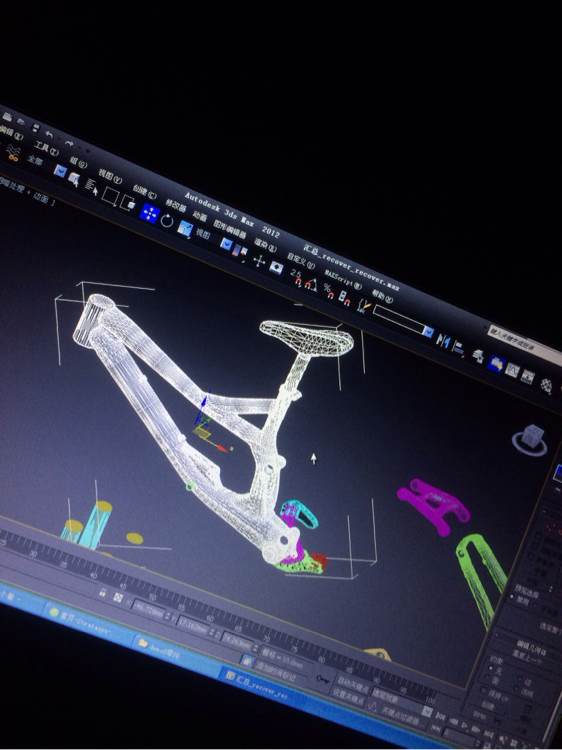Viewport: 562px width, 750px height.
Task: Open the 工具(T) Tools menu
Action: click(x=46, y=150)
